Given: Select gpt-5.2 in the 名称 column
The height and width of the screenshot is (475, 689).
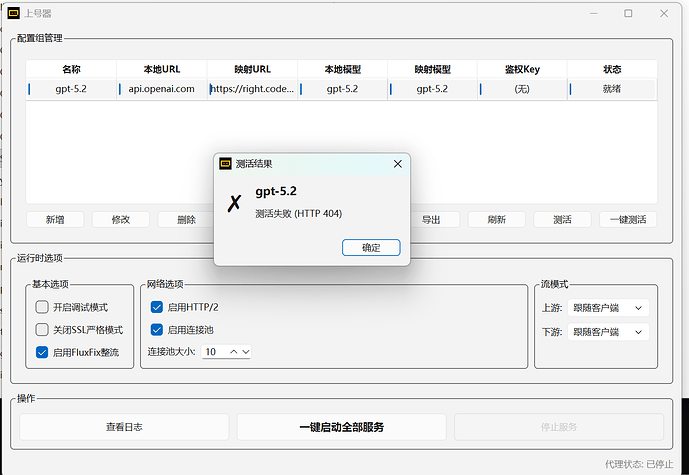Looking at the screenshot, I should (x=71, y=89).
